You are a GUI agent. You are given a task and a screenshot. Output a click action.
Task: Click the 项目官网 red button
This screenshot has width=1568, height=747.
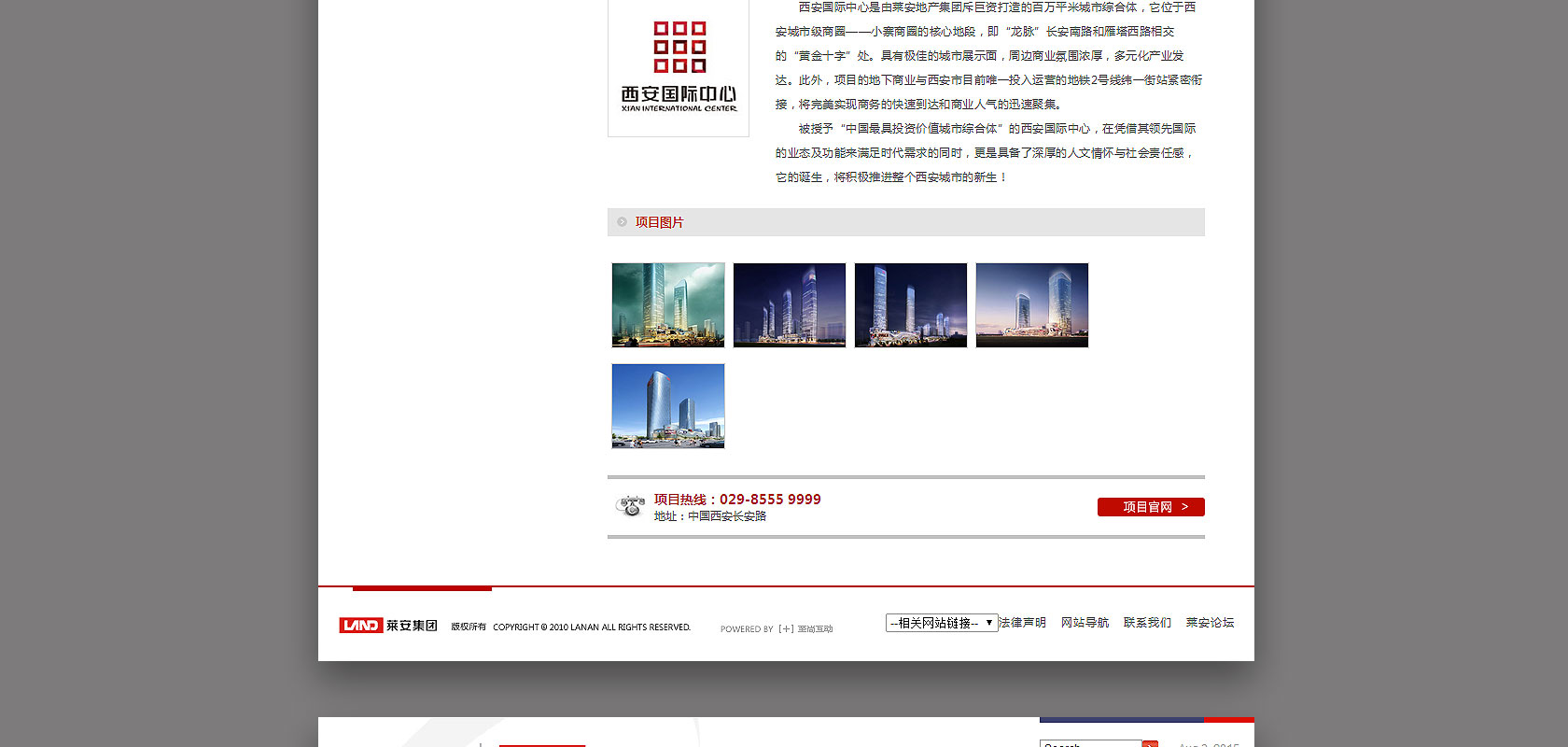(1151, 507)
